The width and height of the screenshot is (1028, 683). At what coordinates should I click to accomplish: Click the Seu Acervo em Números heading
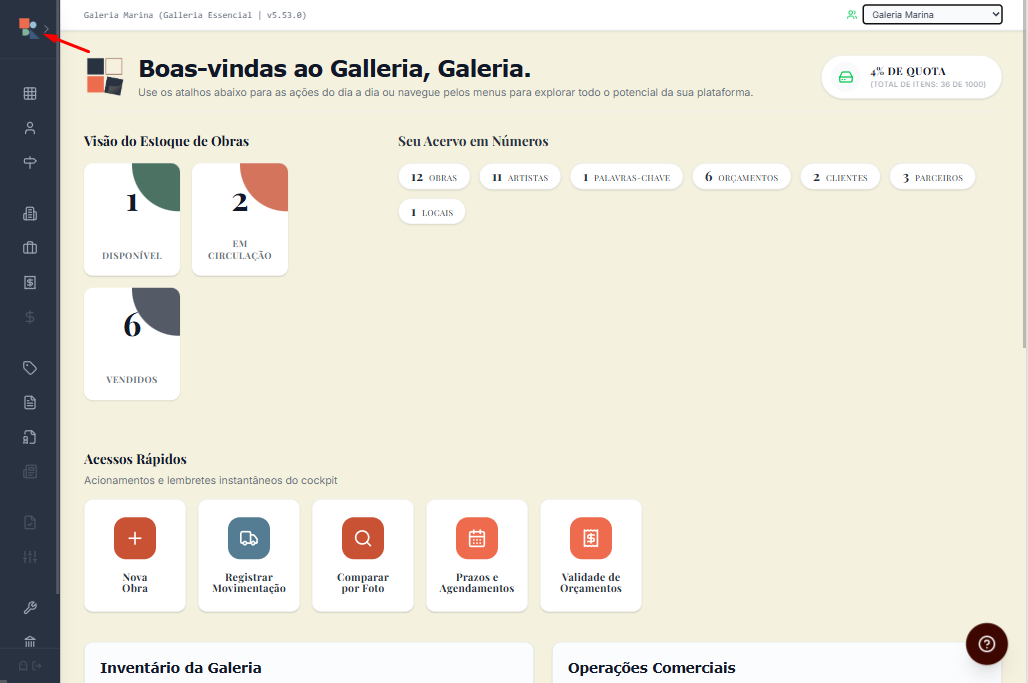pos(473,141)
